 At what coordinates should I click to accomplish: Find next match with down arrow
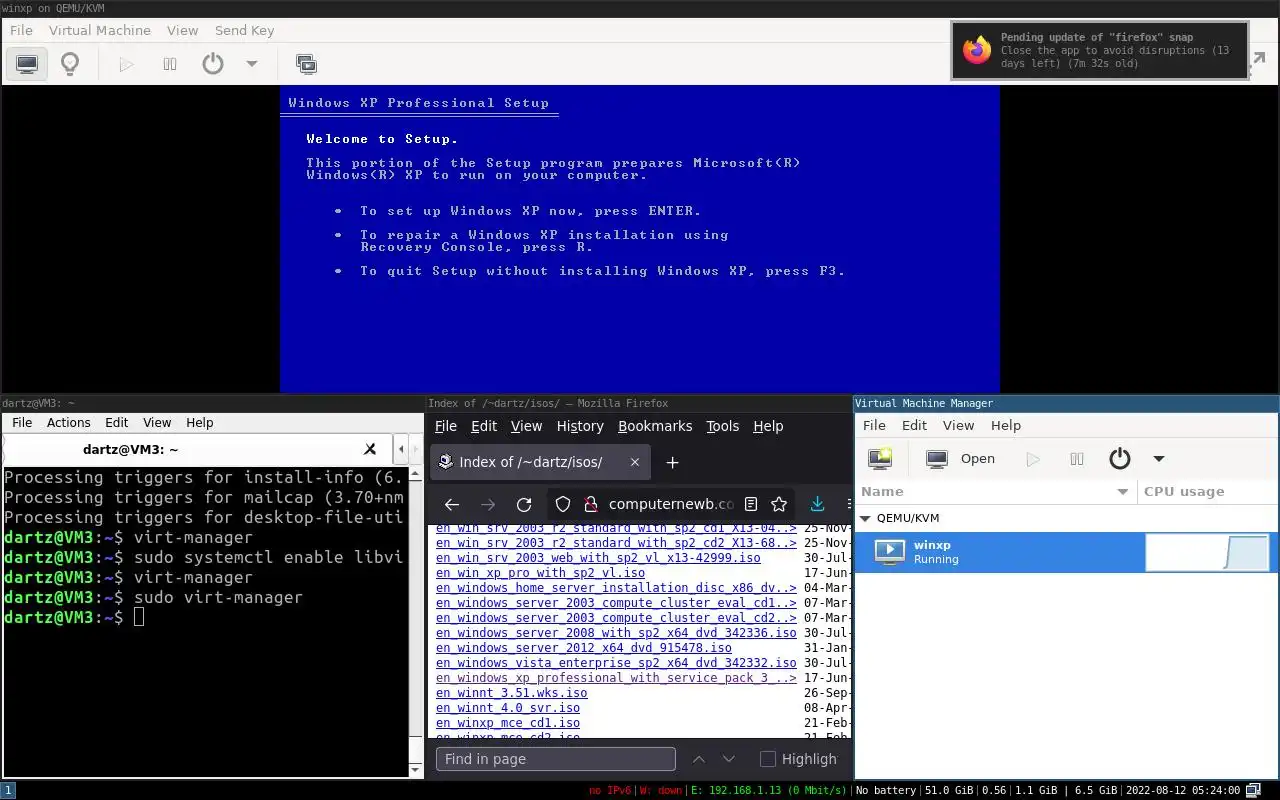coord(729,759)
